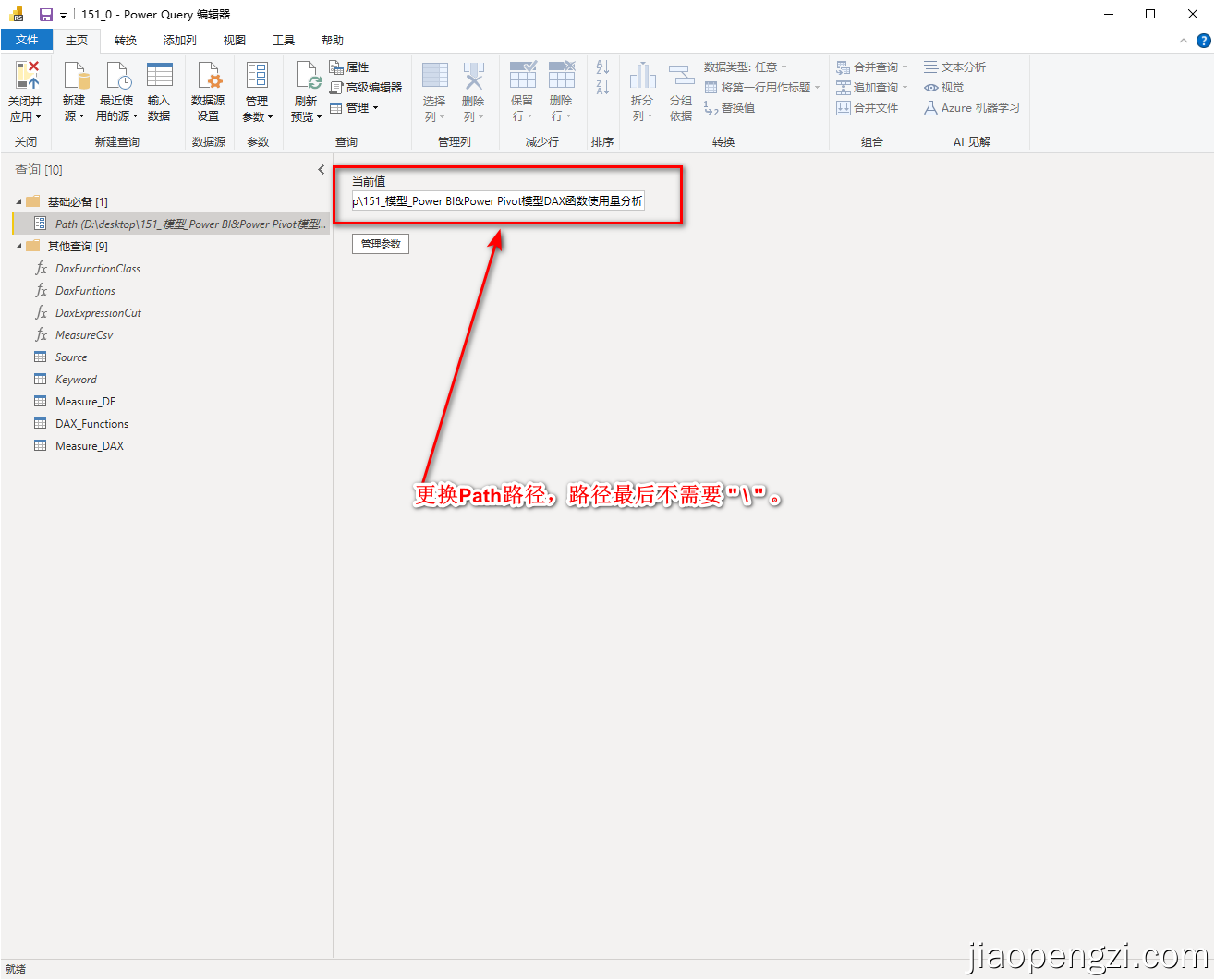Viewport: 1215px width, 980px height.
Task: Click the Save icon in title bar
Action: pos(46,15)
